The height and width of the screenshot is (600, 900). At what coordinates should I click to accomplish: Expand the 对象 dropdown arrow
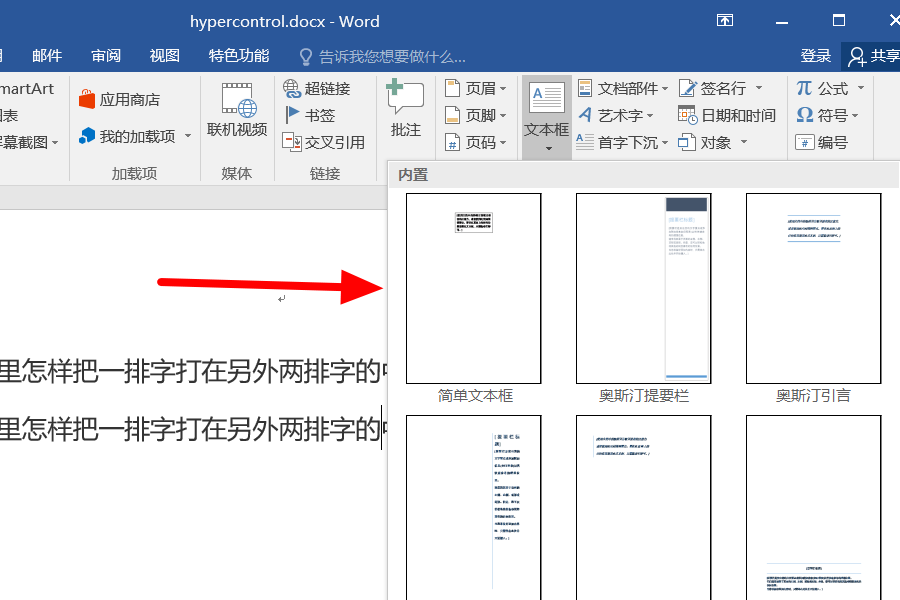pos(744,142)
